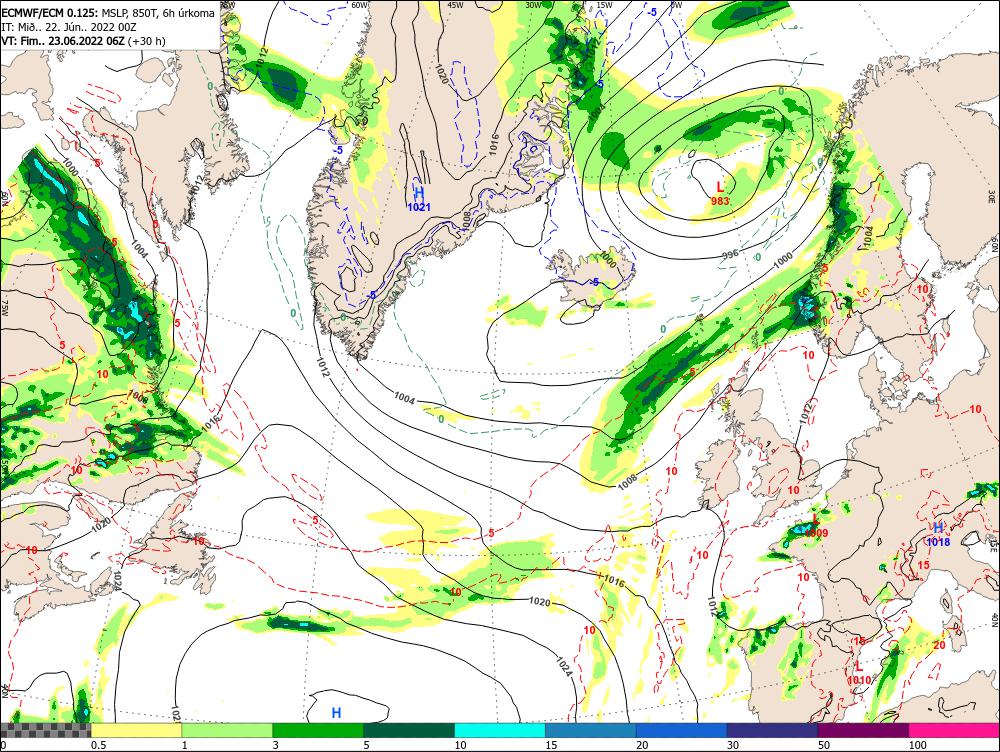
Task: Click the dark indigo 30–50 mm legend swatch
Action: point(772,730)
